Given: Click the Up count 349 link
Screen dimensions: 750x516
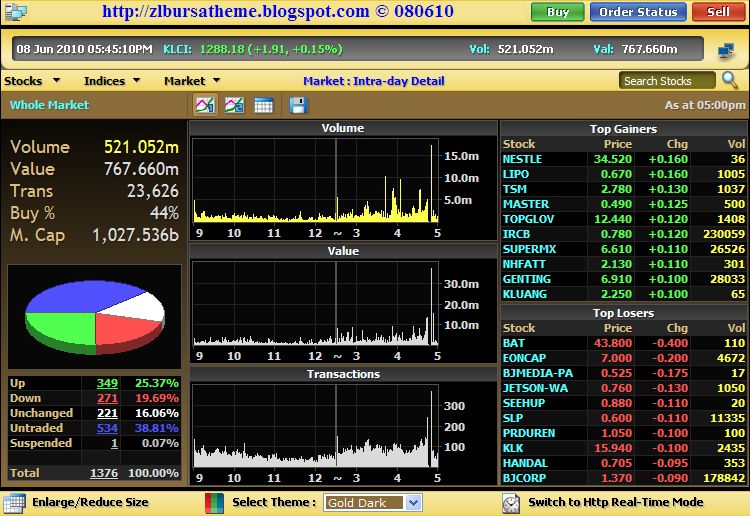Looking at the screenshot, I should coord(107,383).
